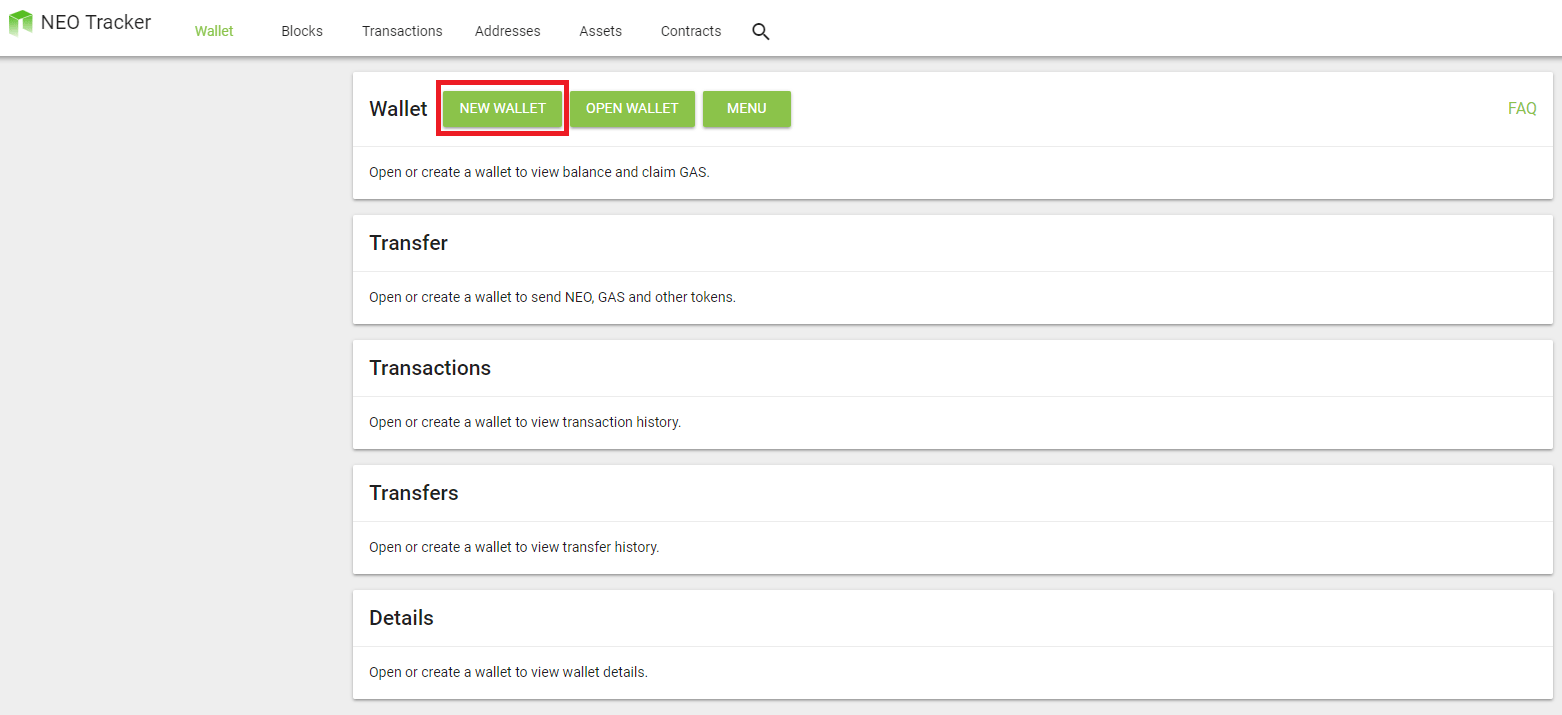The width and height of the screenshot is (1562, 715).
Task: Click 'view balance and claim GAS' text
Action: pyautogui.click(x=618, y=172)
